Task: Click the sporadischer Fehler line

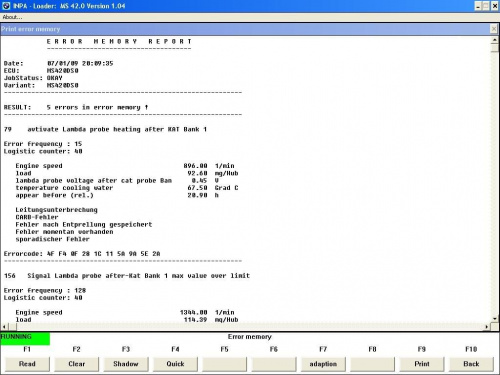Action: point(52,239)
